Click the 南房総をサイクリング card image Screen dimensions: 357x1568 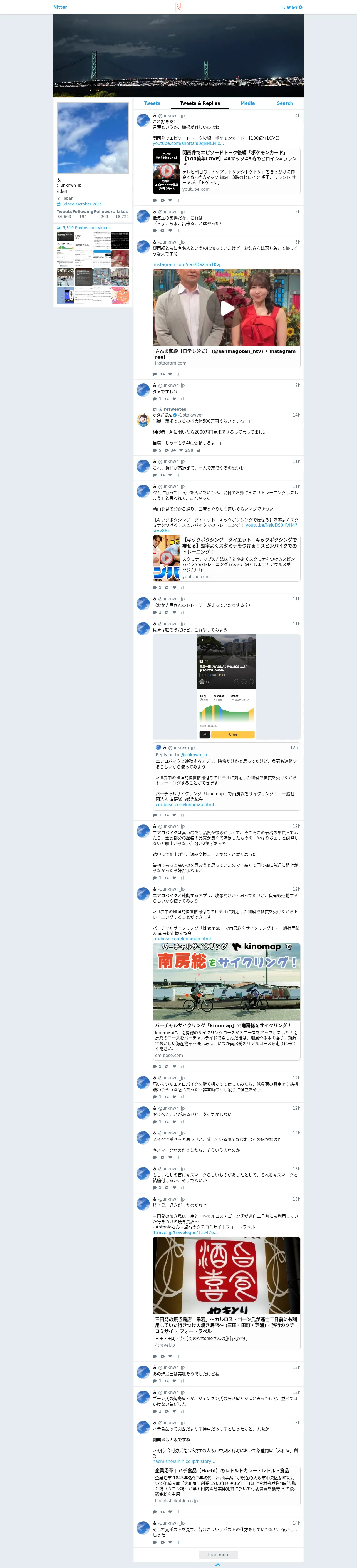click(226, 982)
